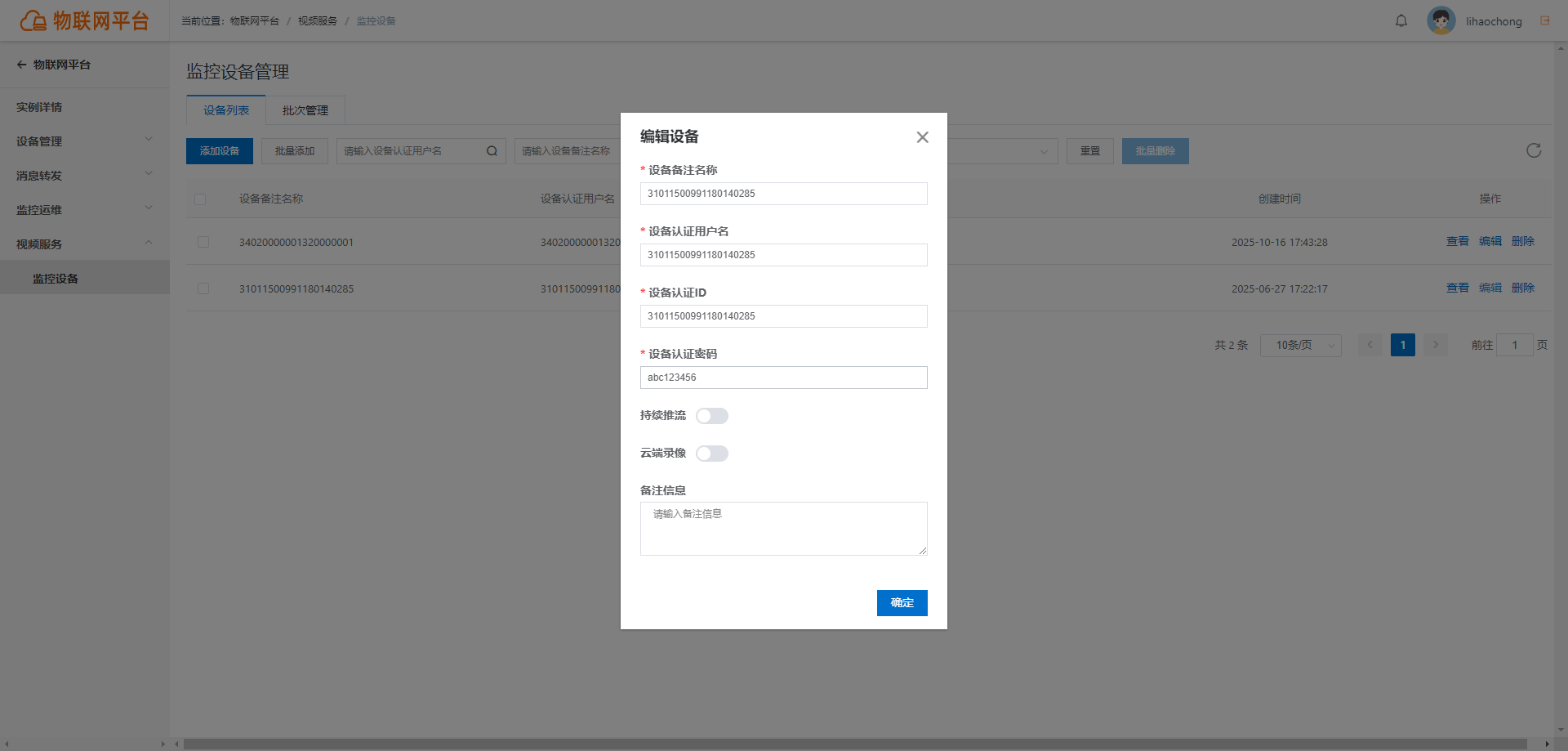1568x751 pixels.
Task: Click the 物联网平台 logo icon
Action: tap(33, 20)
